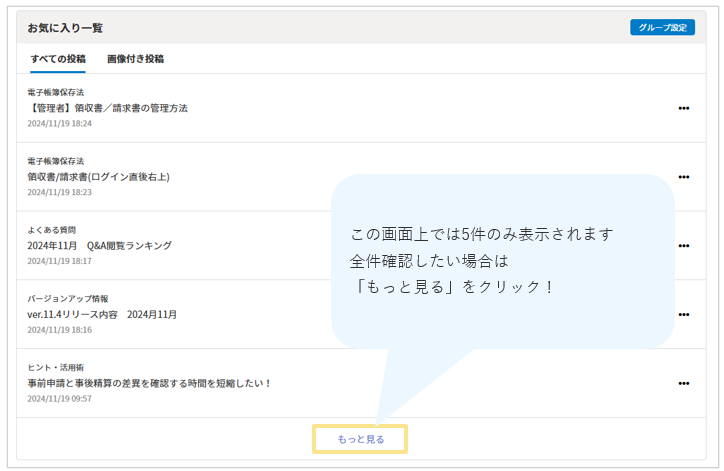The width and height of the screenshot is (724, 471).
Task: Click the バージョンアップ情報 category label
Action: tap(67, 299)
